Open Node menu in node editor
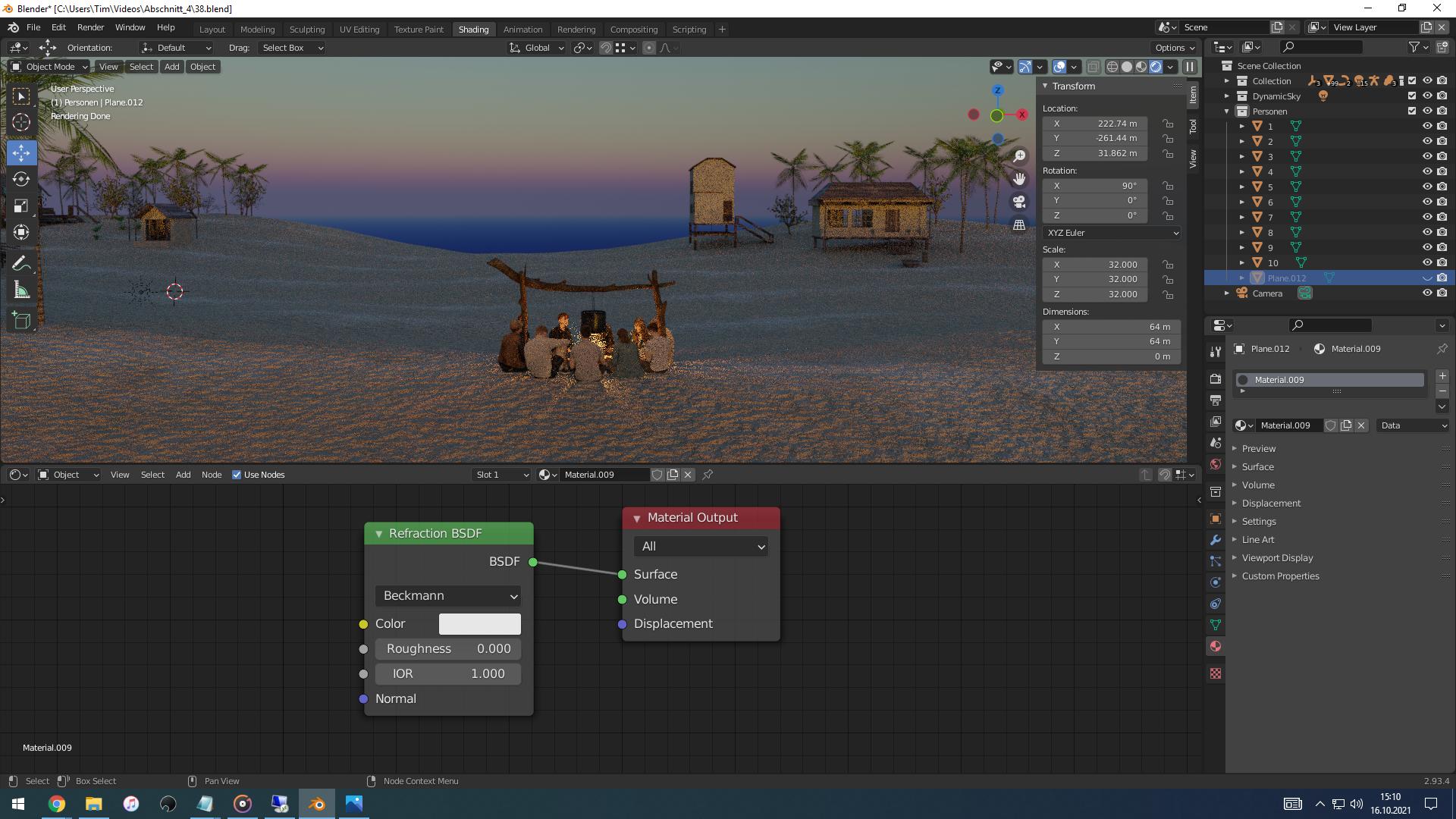The image size is (1456, 819). pyautogui.click(x=212, y=475)
